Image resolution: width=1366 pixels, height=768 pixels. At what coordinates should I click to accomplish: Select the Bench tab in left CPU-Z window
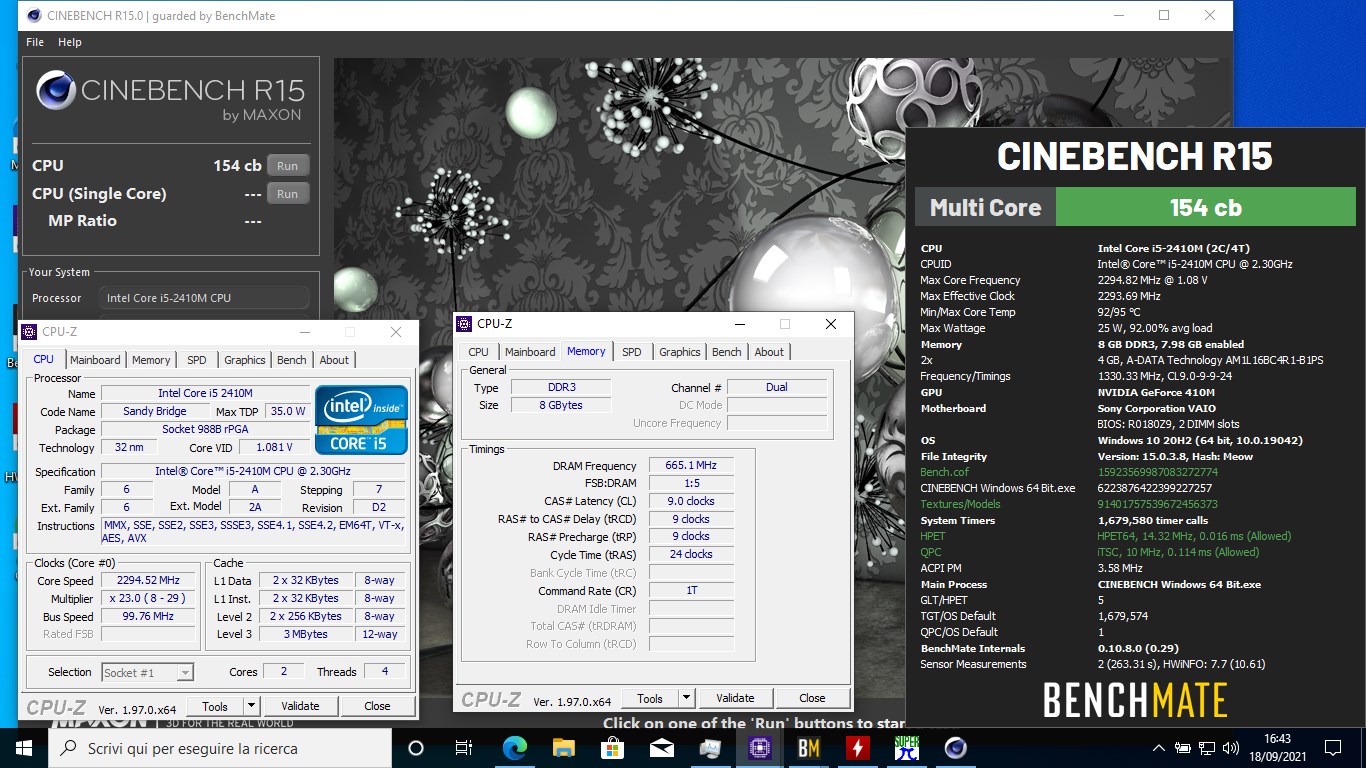(x=292, y=360)
